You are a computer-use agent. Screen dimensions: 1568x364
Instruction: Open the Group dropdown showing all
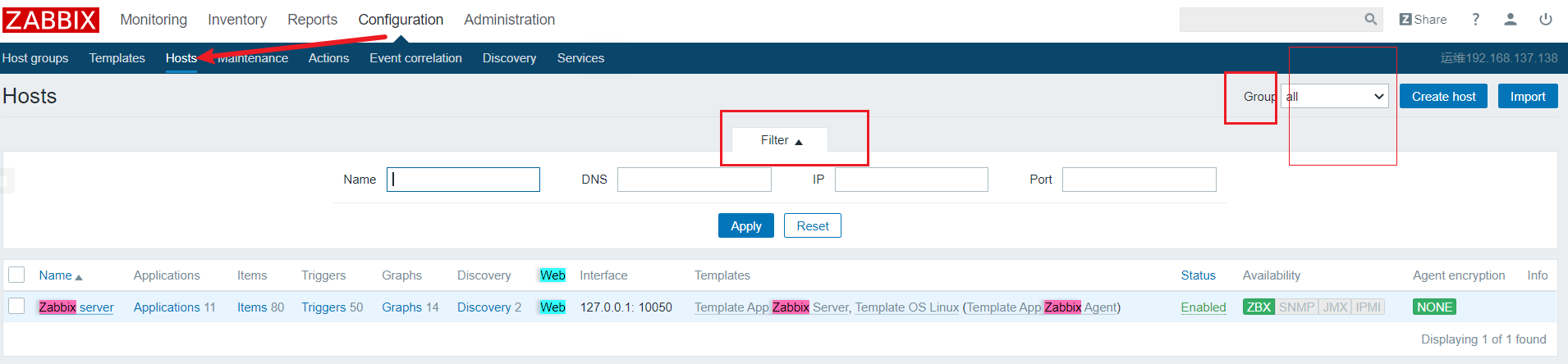pyautogui.click(x=1335, y=97)
